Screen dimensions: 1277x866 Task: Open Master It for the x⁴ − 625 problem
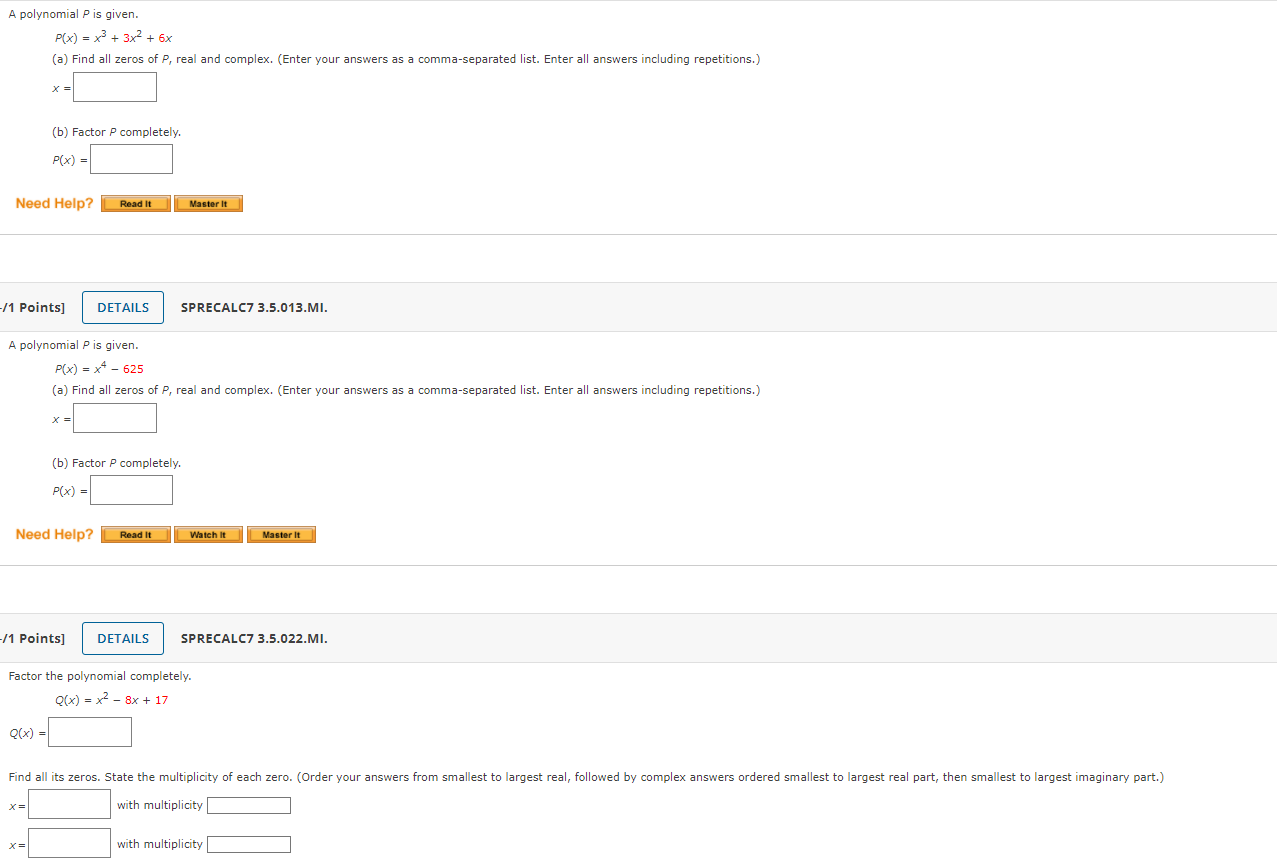click(281, 535)
